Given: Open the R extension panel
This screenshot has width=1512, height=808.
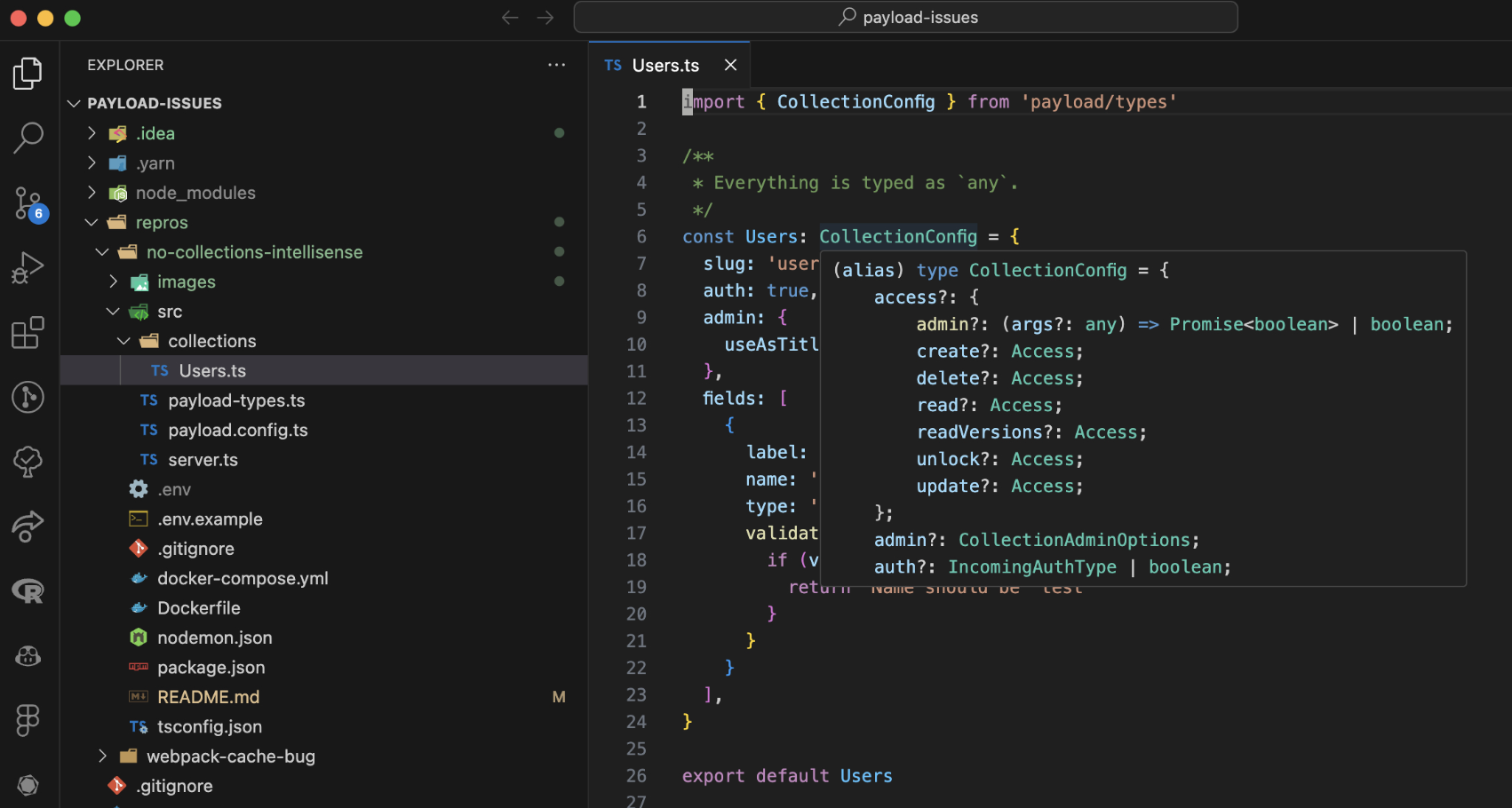Looking at the screenshot, I should [x=28, y=590].
